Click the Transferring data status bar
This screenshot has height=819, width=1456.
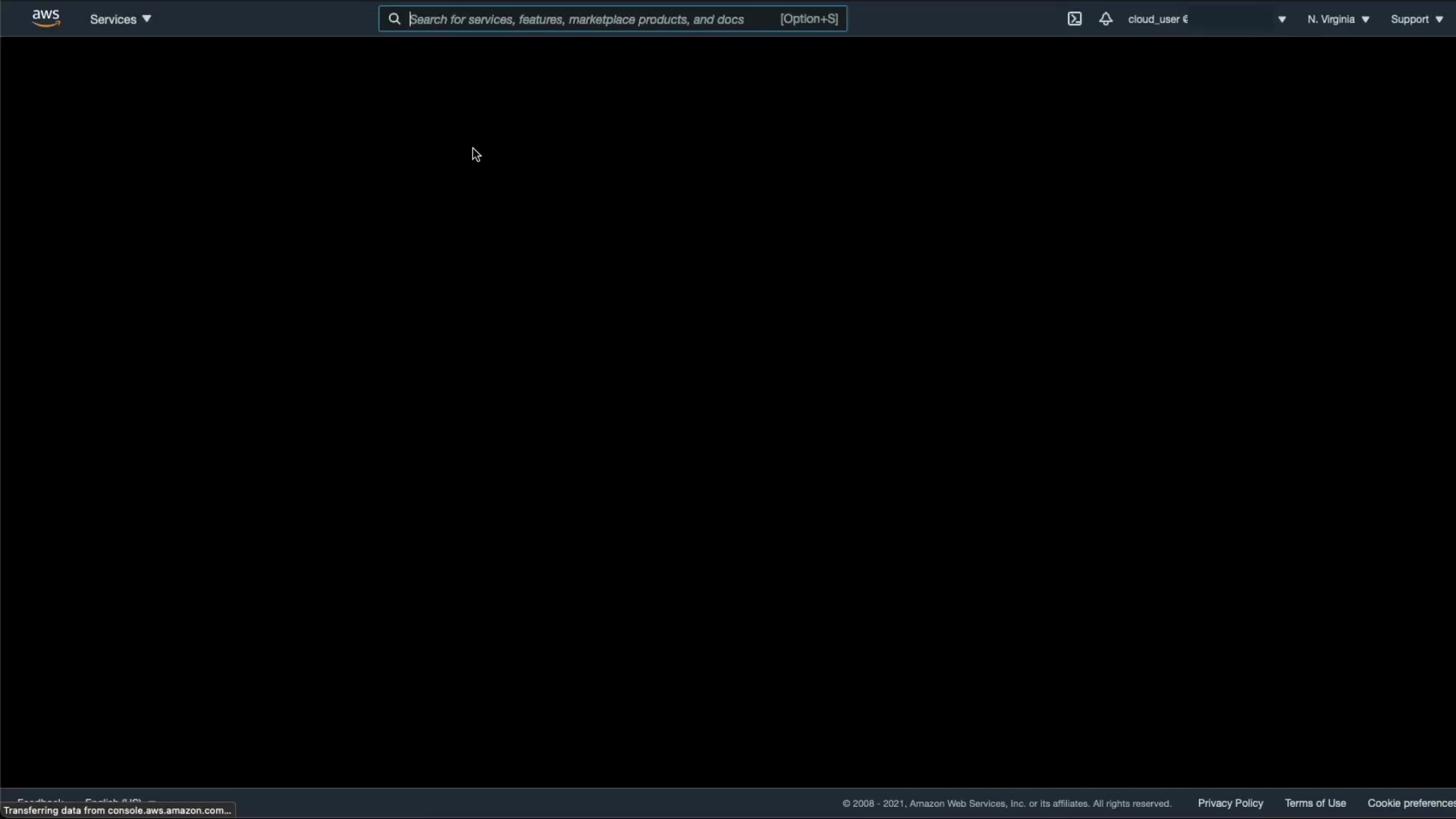tap(117, 811)
